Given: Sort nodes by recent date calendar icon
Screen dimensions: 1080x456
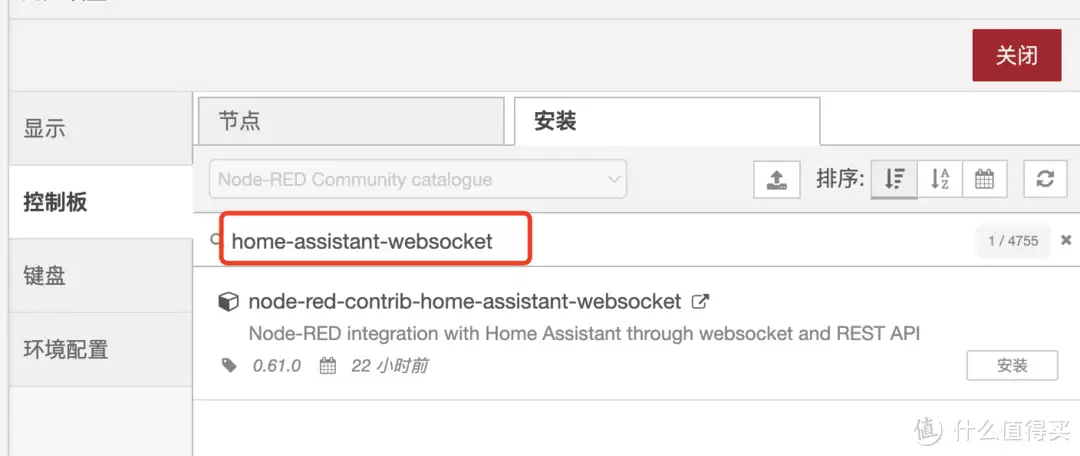Looking at the screenshot, I should (x=984, y=179).
